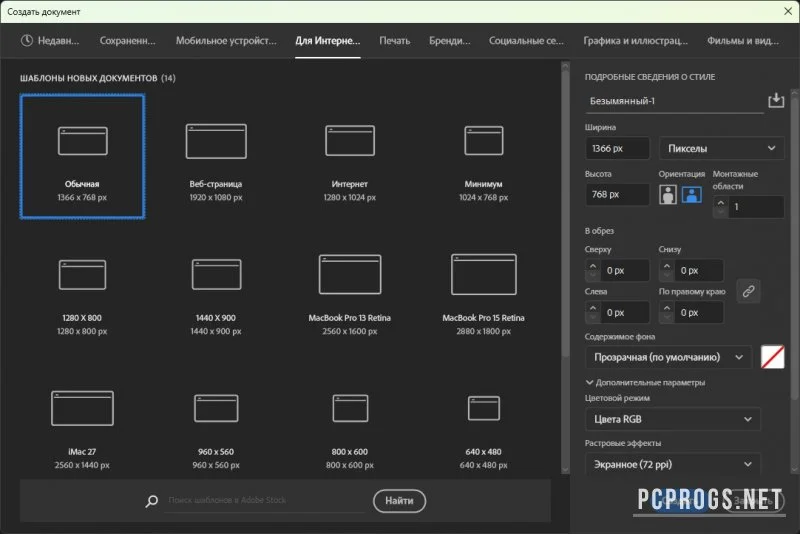Open the Содержимое фона dropdown
Viewport: 800px width, 534px height.
pos(668,357)
